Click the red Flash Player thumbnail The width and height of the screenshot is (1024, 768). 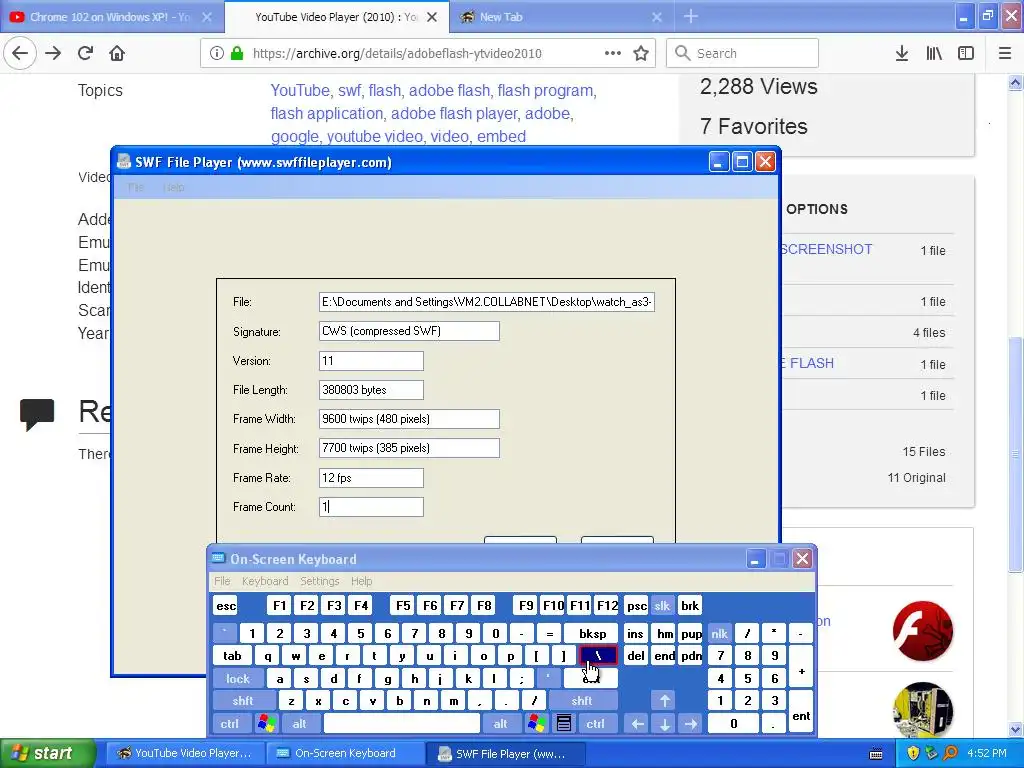[x=922, y=631]
